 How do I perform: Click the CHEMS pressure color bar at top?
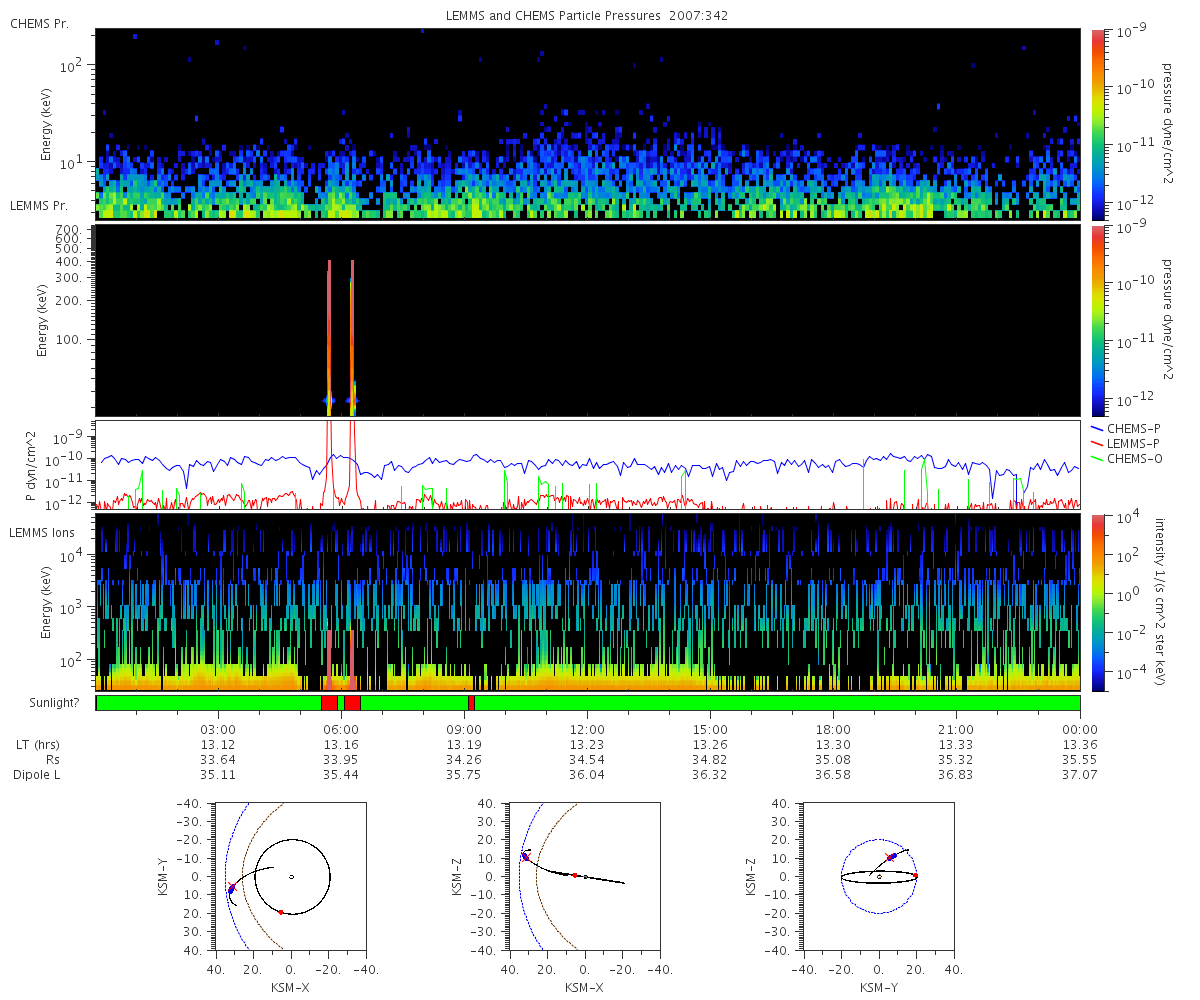1098,123
